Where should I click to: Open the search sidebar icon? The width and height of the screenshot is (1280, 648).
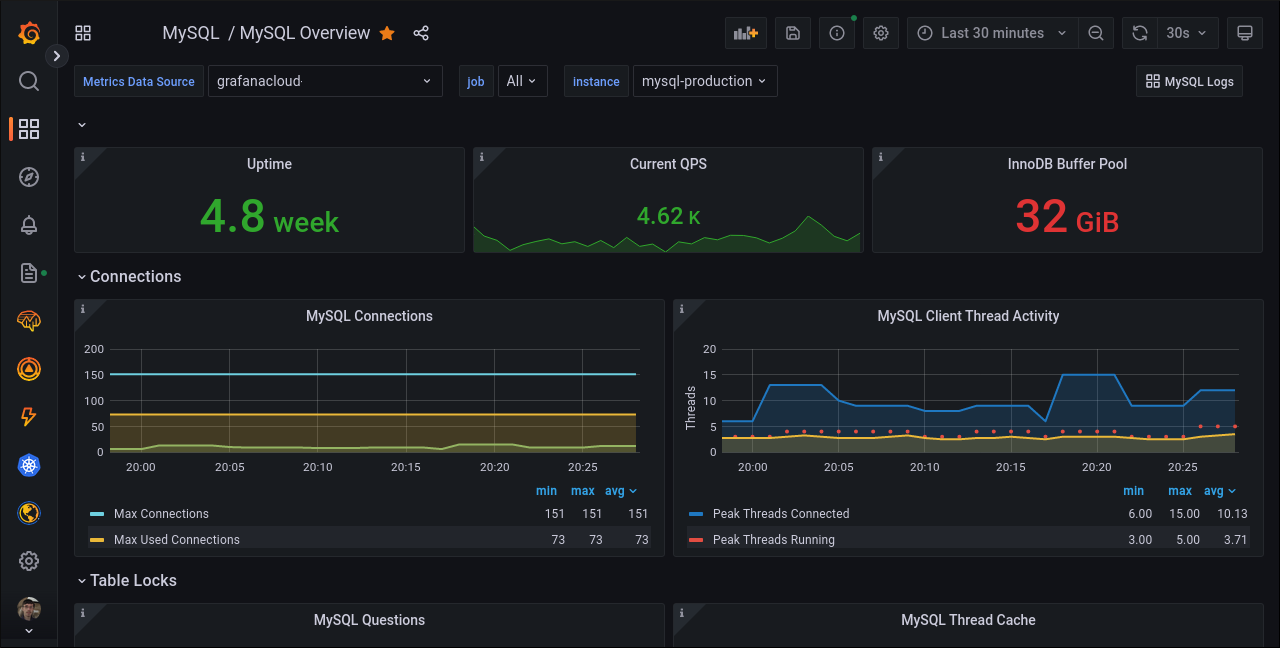tap(29, 80)
